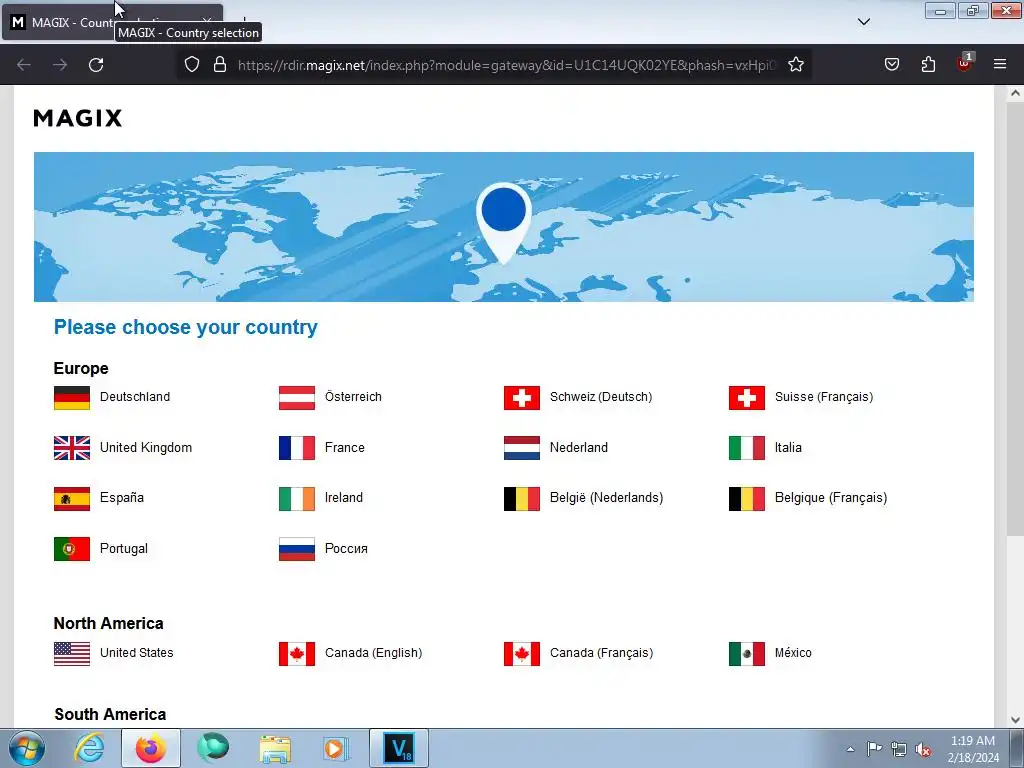Show site security info via padlock icon
The image size is (1024, 768).
[220, 65]
